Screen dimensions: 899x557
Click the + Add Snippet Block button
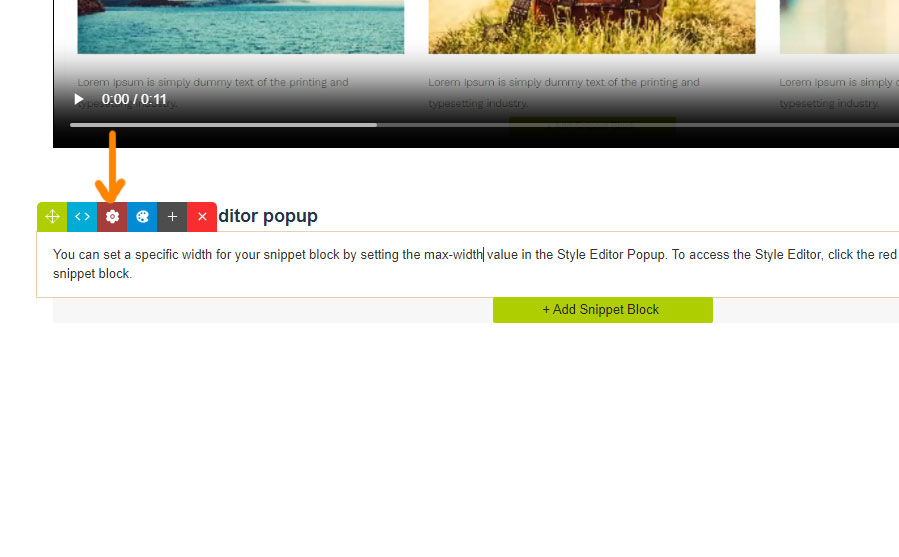pyautogui.click(x=603, y=310)
